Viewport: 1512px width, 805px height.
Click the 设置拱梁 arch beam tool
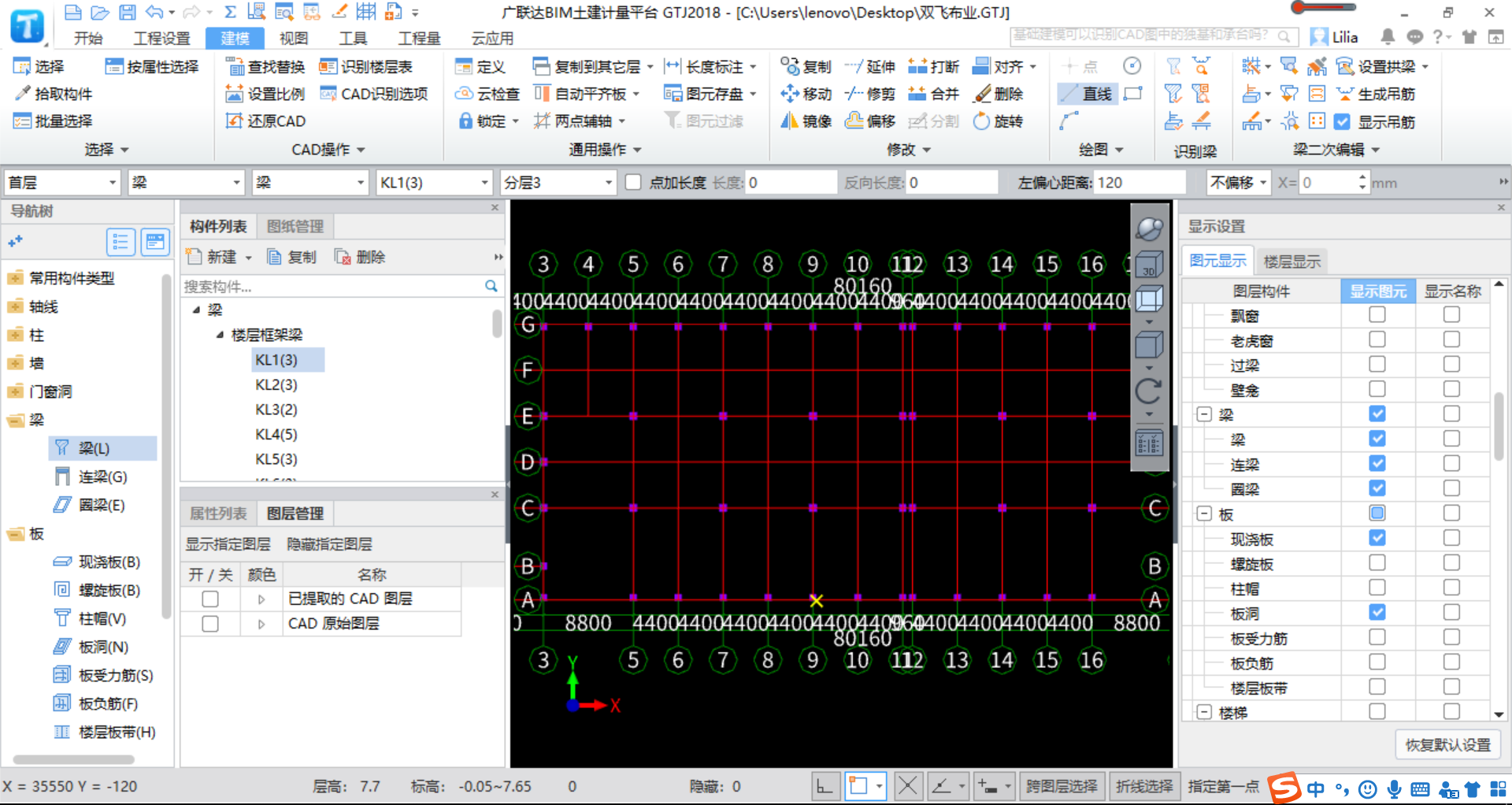1377,67
